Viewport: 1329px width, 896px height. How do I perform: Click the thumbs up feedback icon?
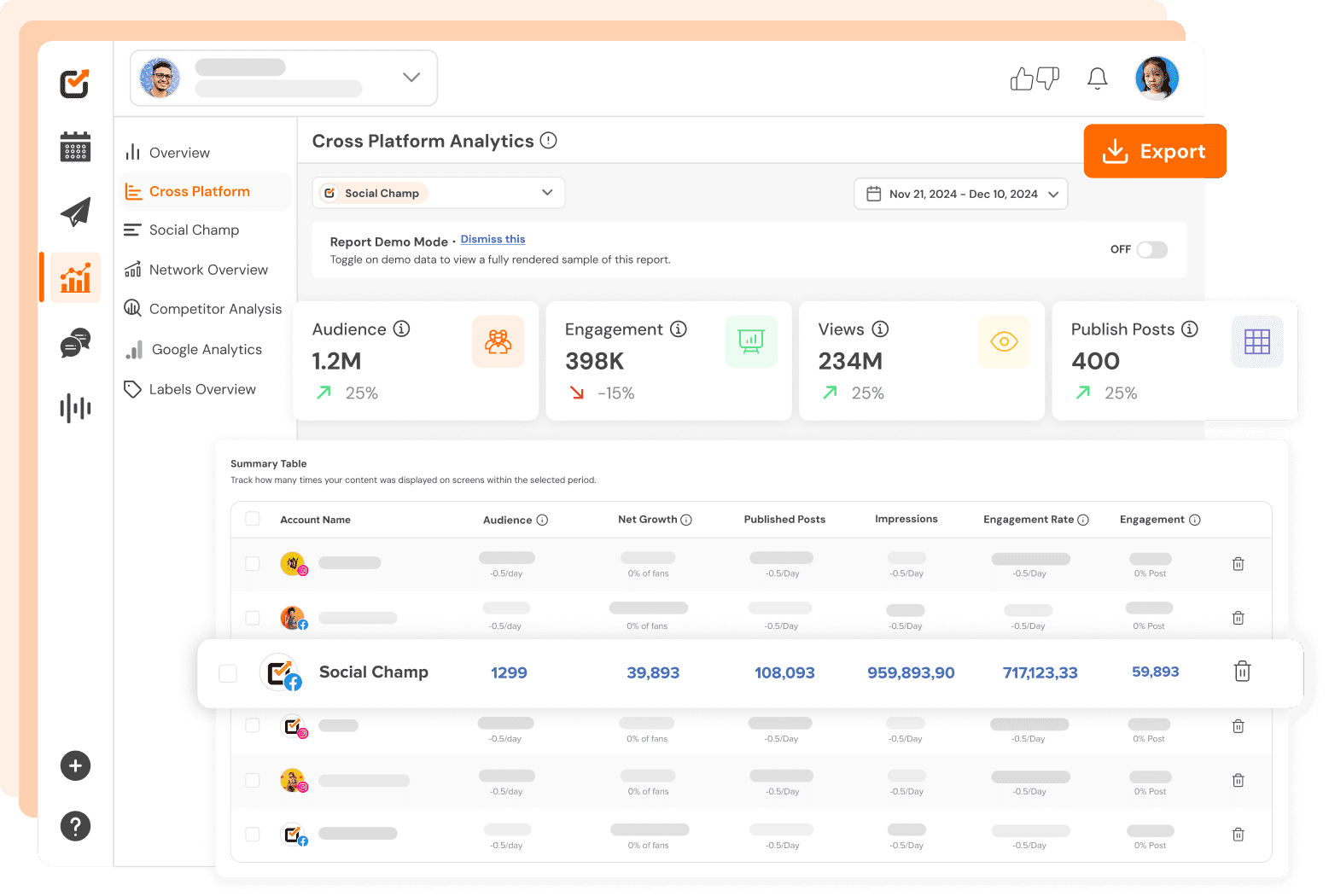click(1022, 78)
